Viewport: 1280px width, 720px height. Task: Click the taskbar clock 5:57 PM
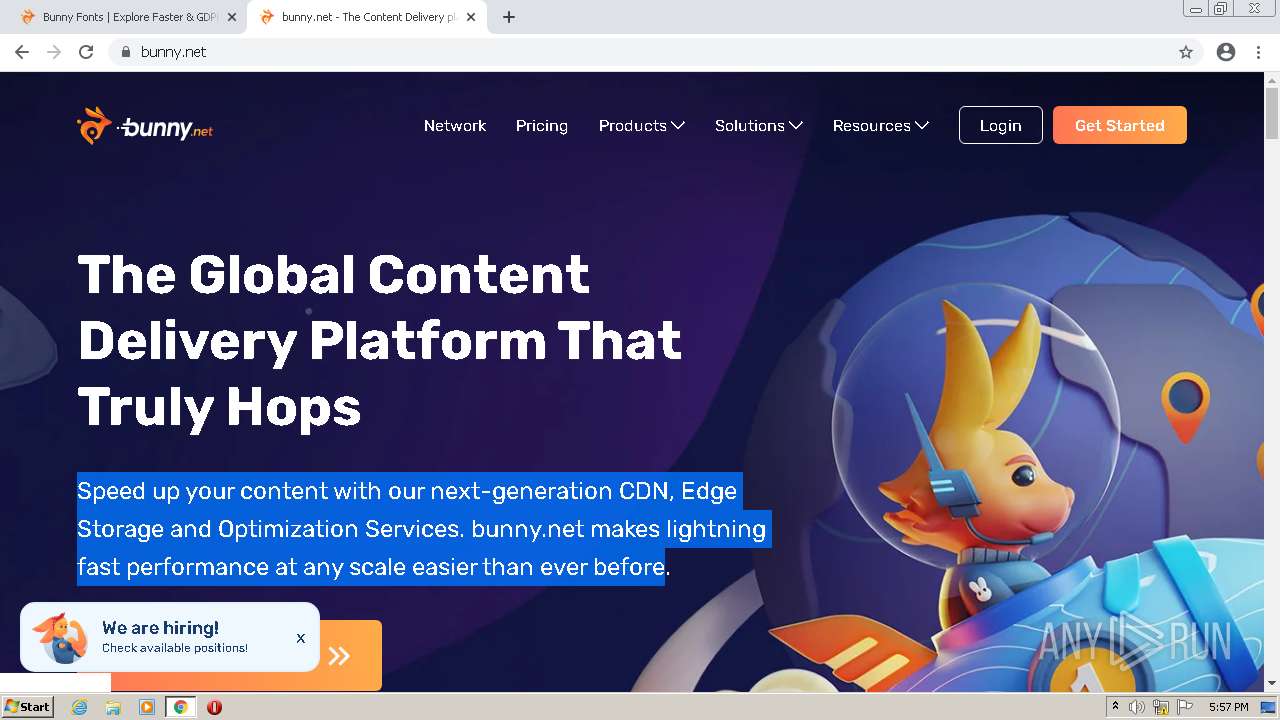(1228, 707)
